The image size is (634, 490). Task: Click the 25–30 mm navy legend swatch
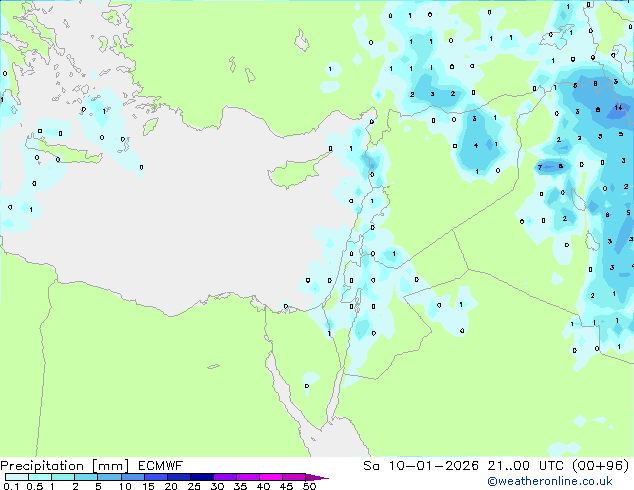pyautogui.click(x=201, y=477)
